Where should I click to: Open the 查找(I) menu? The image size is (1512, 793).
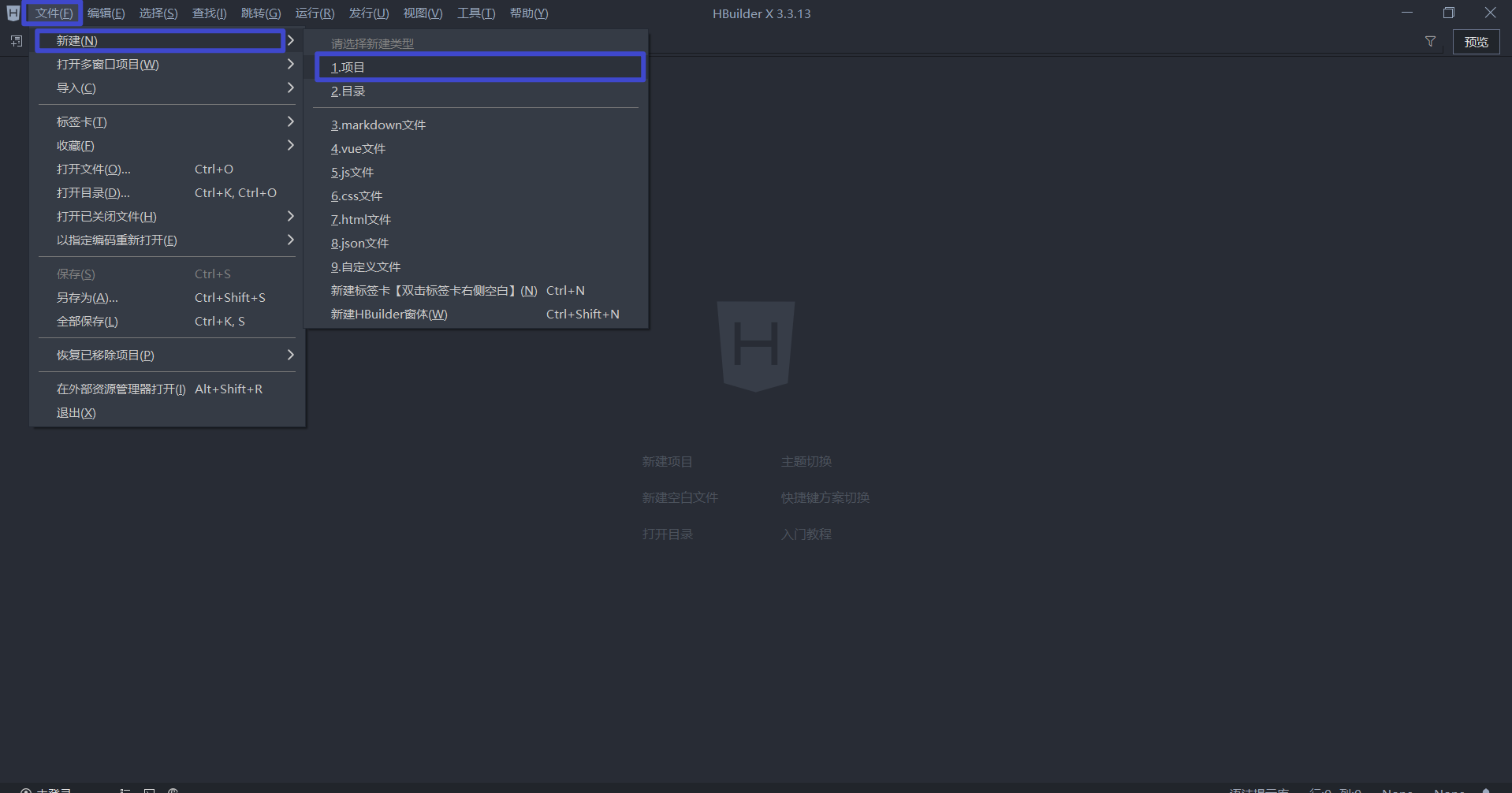click(209, 13)
